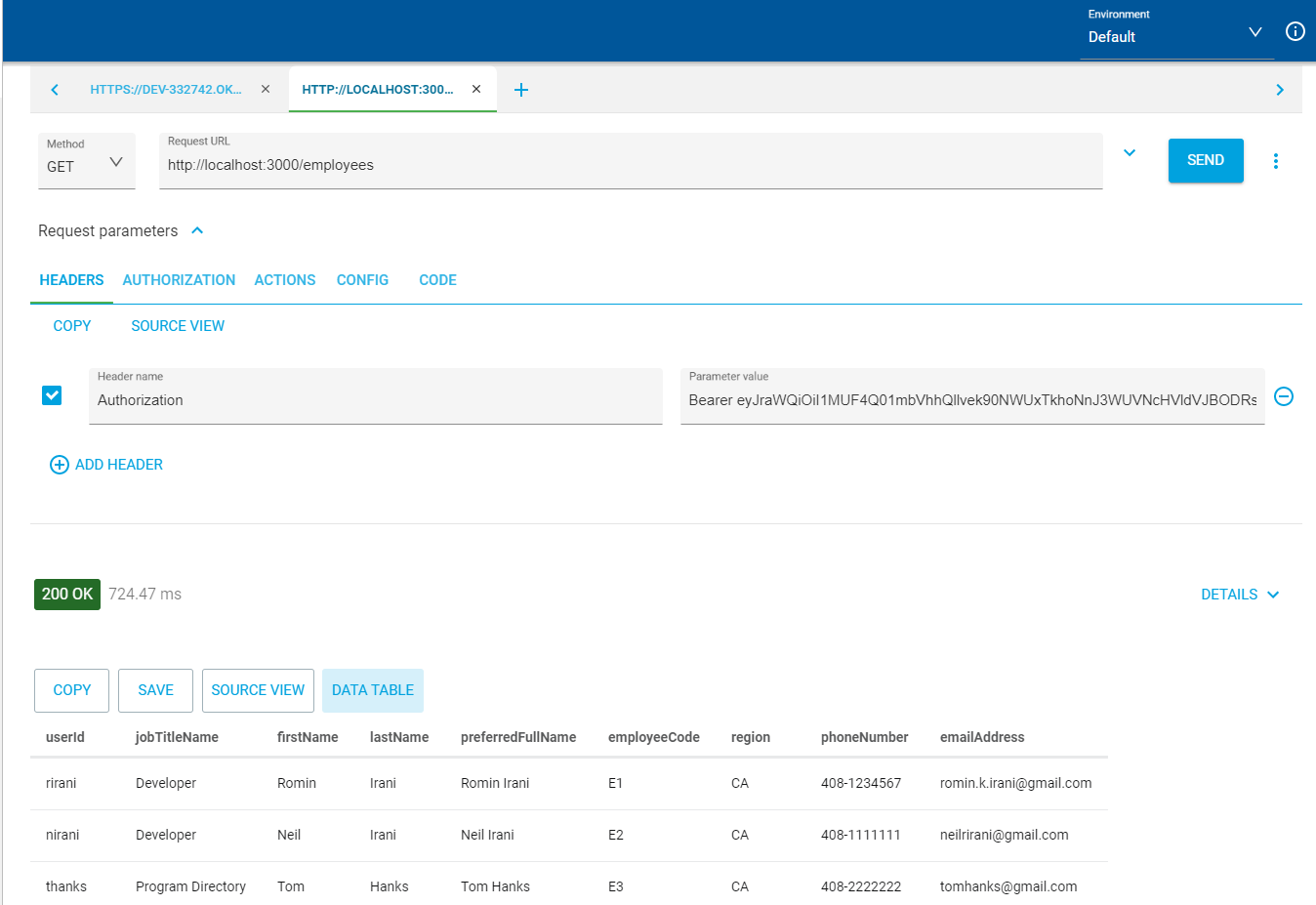Click the response Save button
This screenshot has width=1316, height=905.
click(155, 690)
